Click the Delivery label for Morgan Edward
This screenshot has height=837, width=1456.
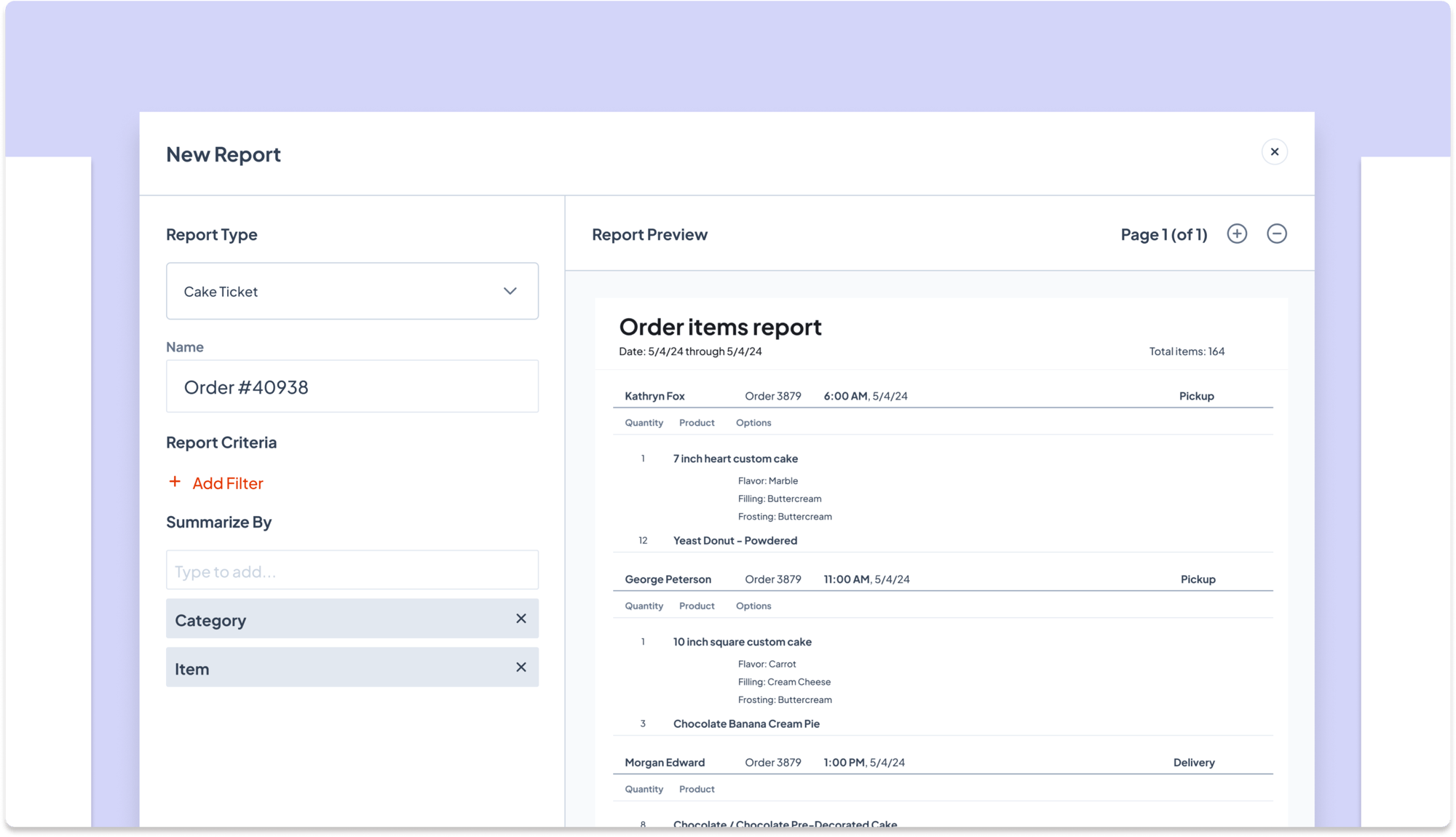(1194, 763)
